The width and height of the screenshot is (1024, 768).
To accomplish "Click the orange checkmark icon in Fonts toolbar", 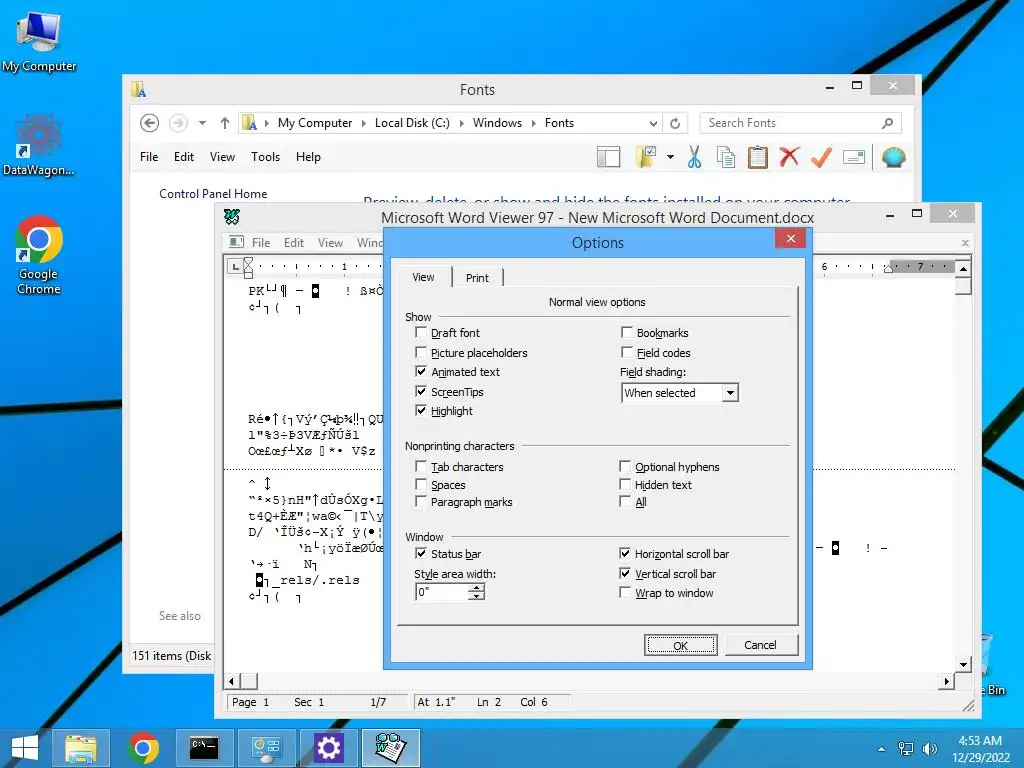I will [821, 157].
